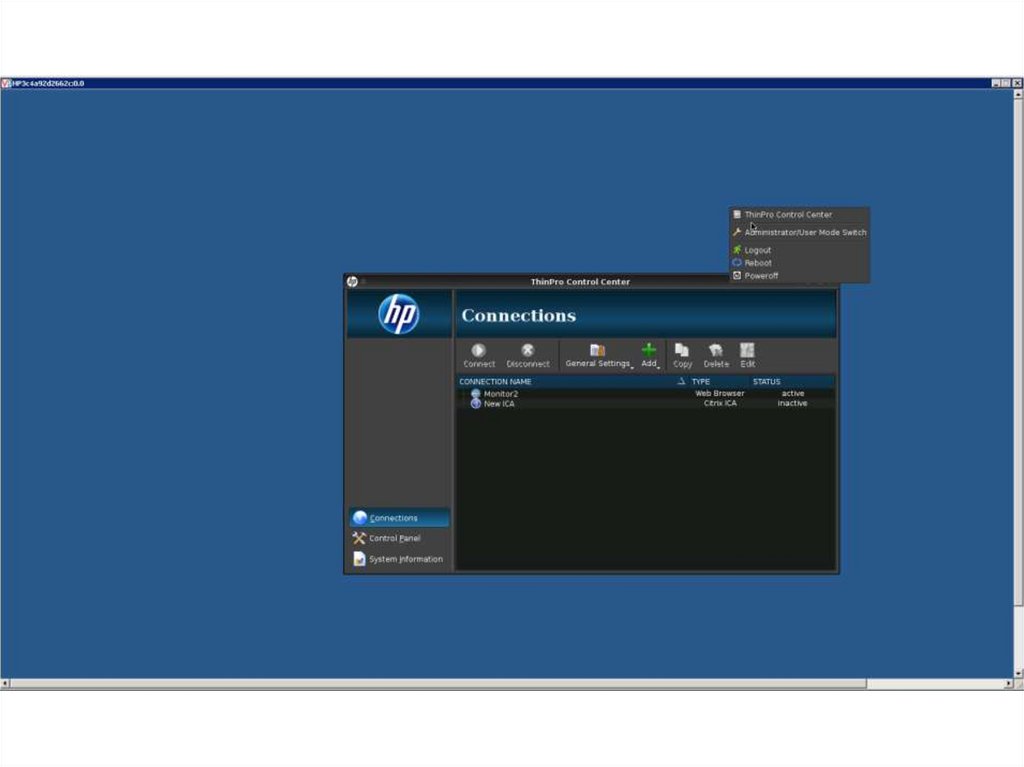1024x767 pixels.
Task: Open Control Panel in the sidebar
Action: [x=399, y=538]
